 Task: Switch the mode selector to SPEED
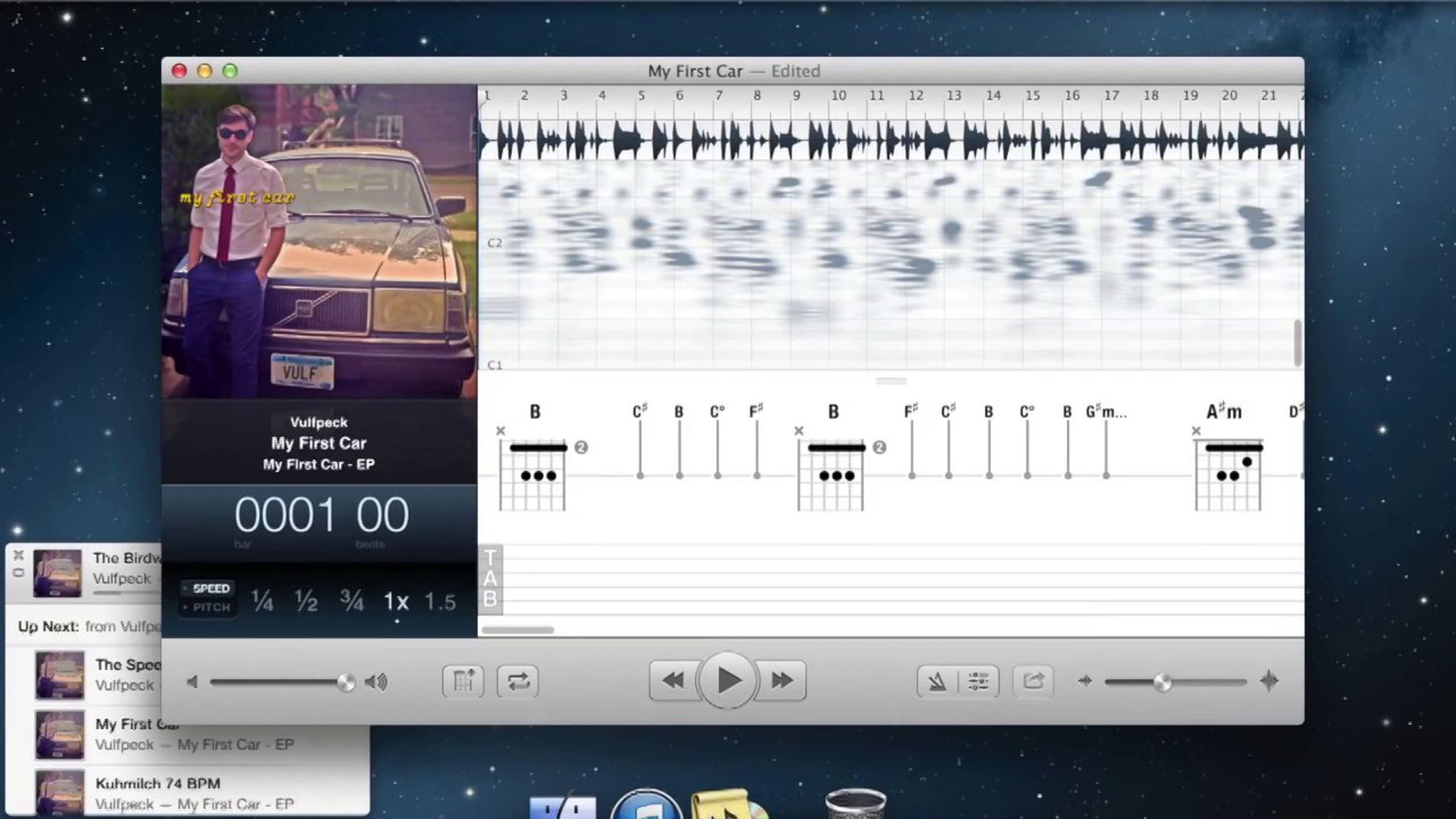208,588
